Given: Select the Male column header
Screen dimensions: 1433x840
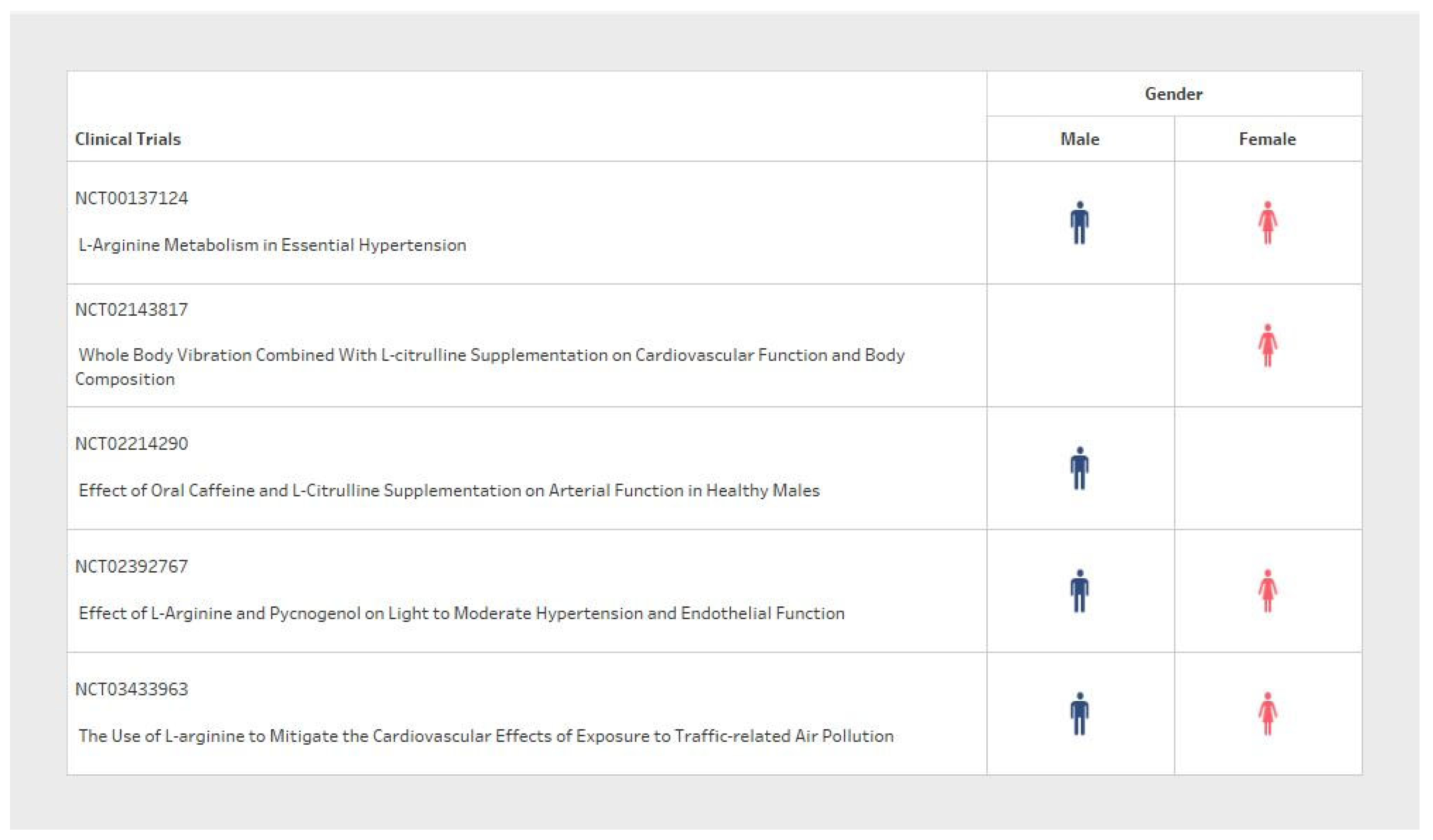Looking at the screenshot, I should click(1079, 139).
